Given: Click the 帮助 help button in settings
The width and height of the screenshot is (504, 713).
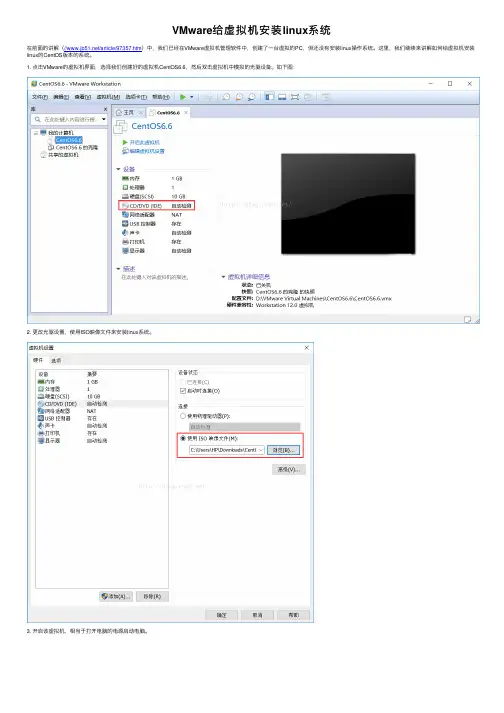Looking at the screenshot, I should (x=294, y=615).
